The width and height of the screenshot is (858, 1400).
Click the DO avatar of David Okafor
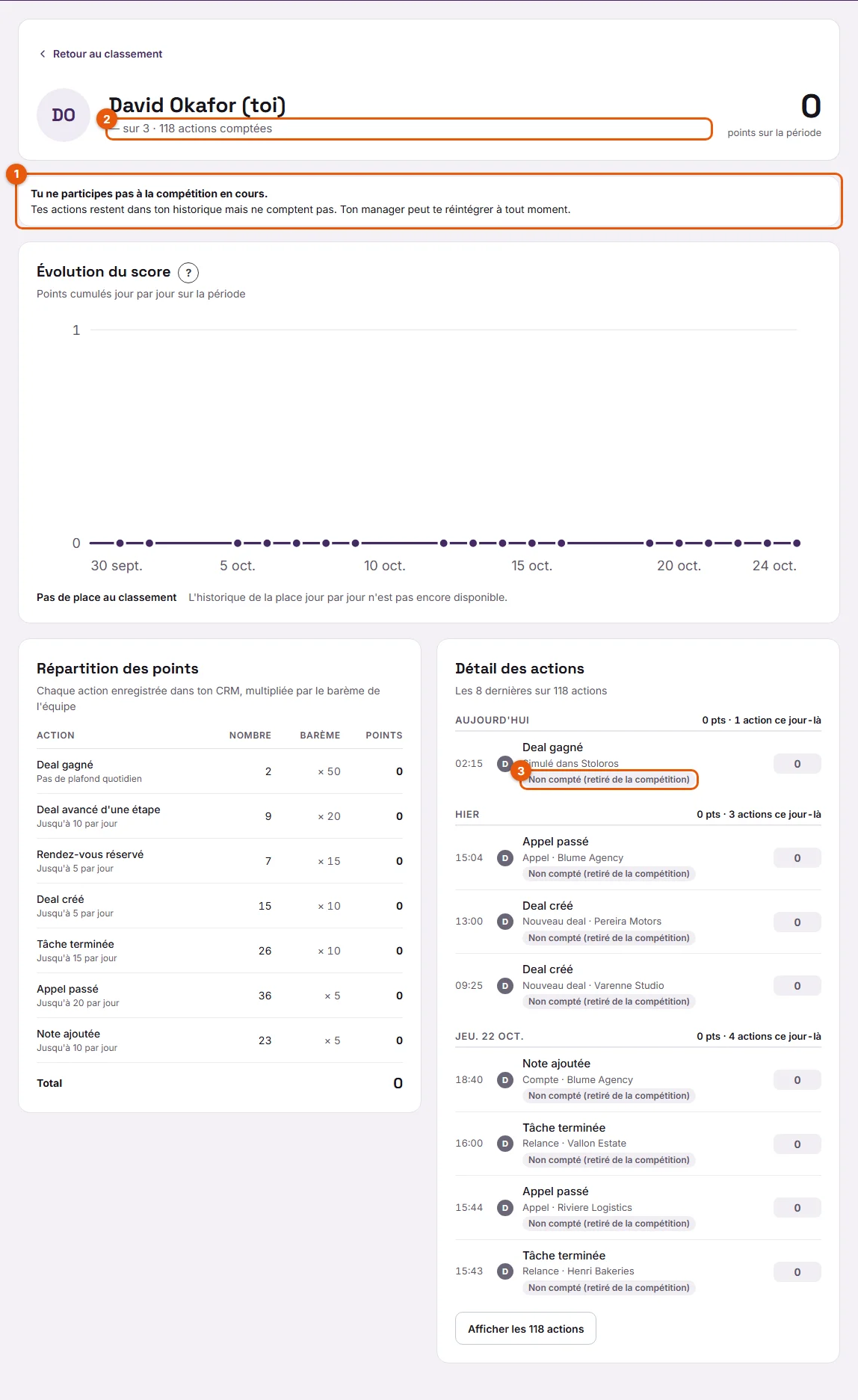pos(64,115)
